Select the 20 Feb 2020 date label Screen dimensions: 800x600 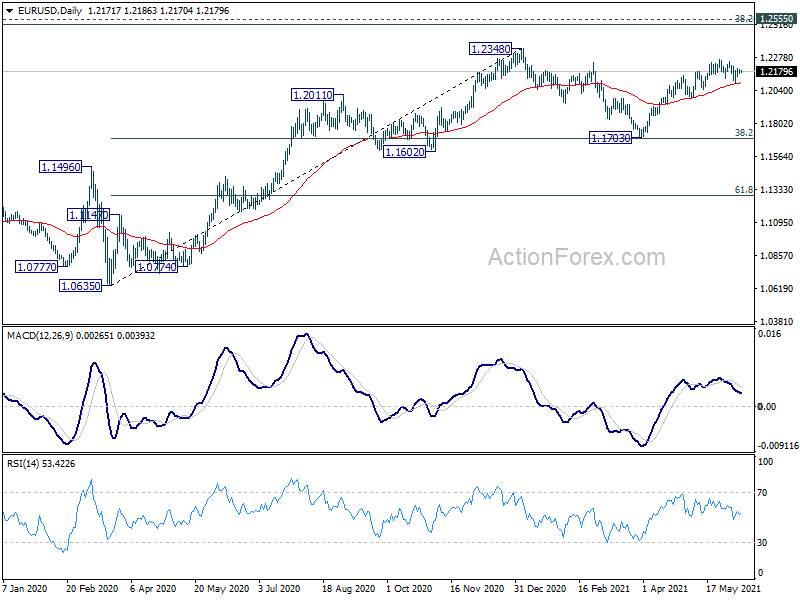92,589
